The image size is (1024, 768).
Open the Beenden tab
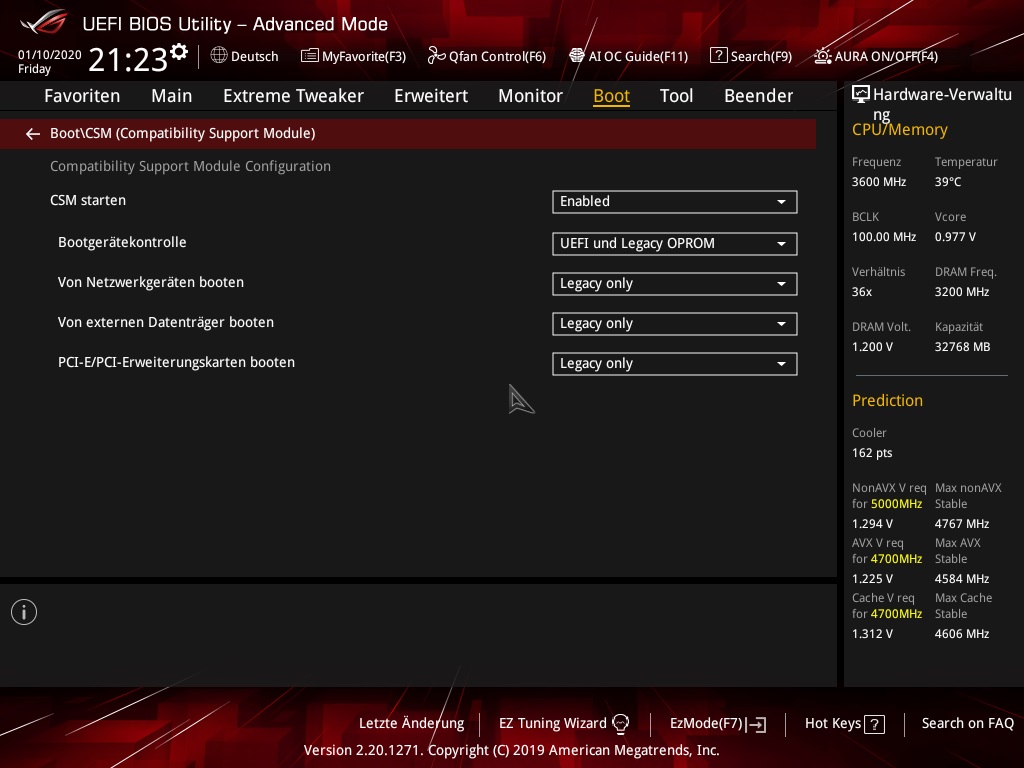[758, 96]
